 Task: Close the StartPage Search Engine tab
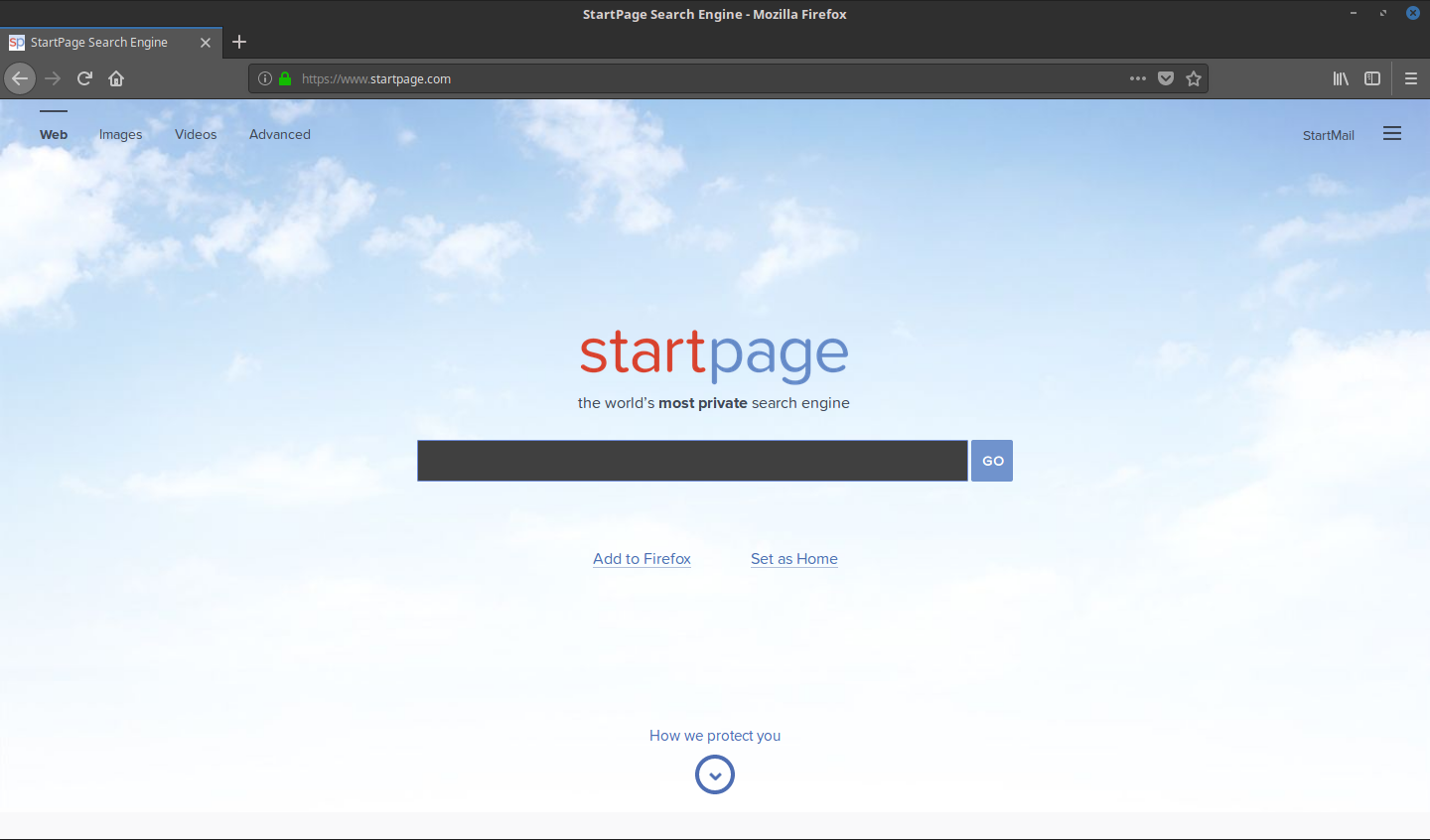click(x=206, y=43)
